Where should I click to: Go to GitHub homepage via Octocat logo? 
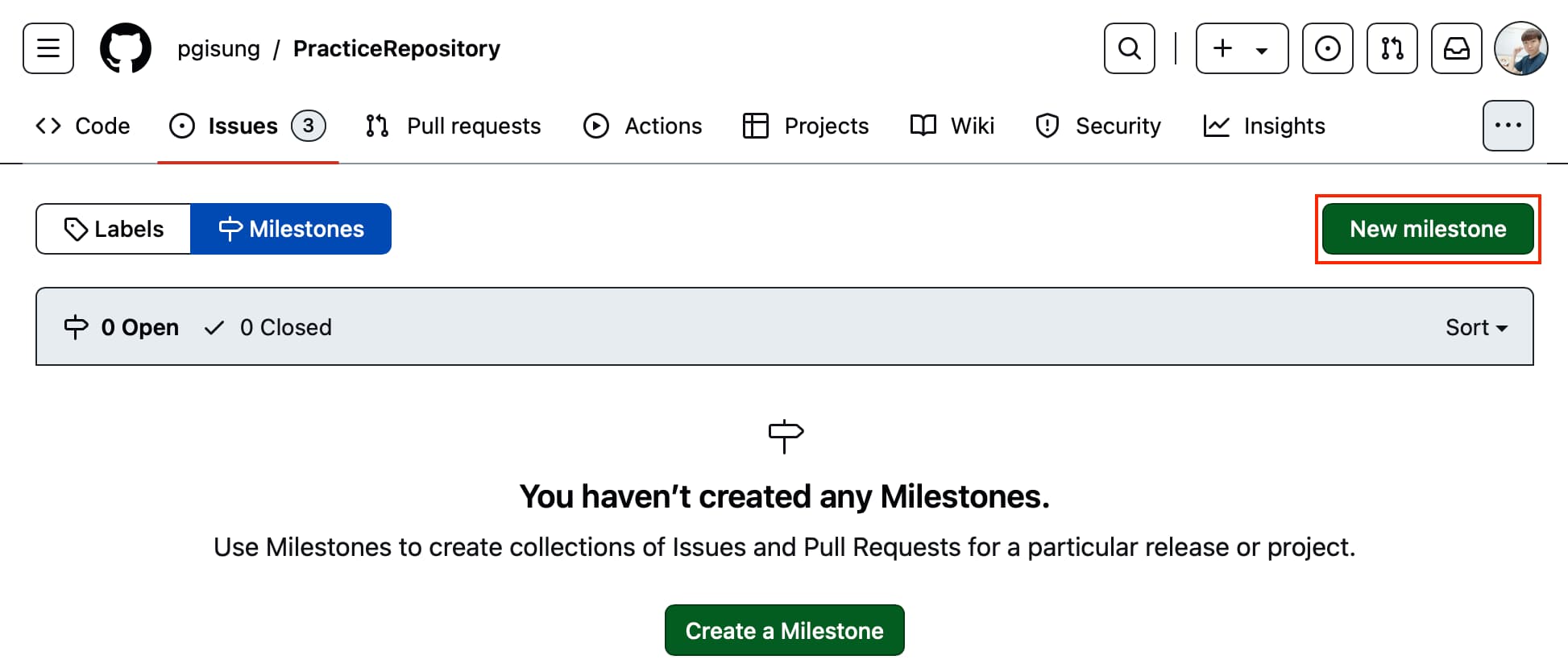126,48
